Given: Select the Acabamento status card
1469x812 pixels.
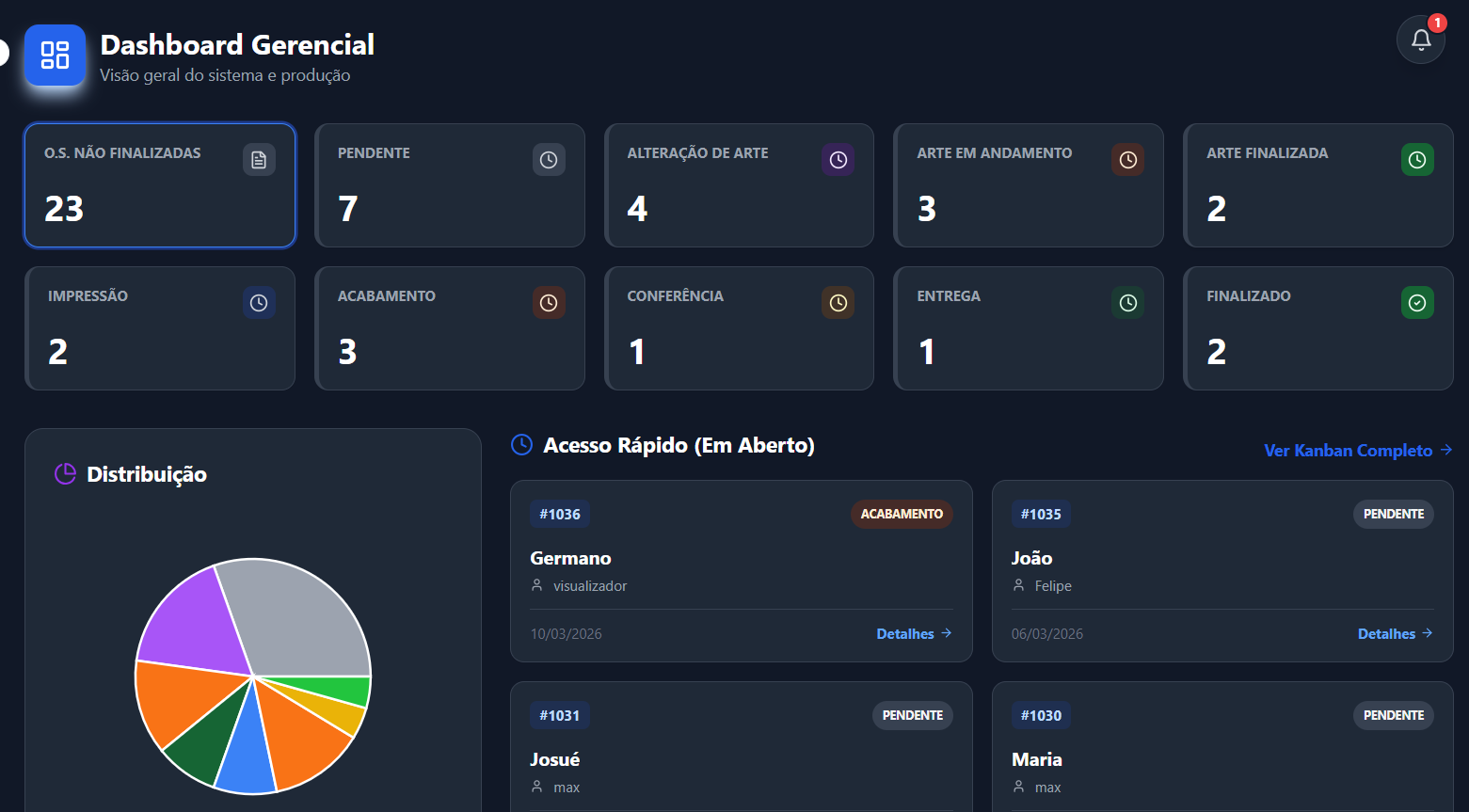Looking at the screenshot, I should (x=449, y=328).
